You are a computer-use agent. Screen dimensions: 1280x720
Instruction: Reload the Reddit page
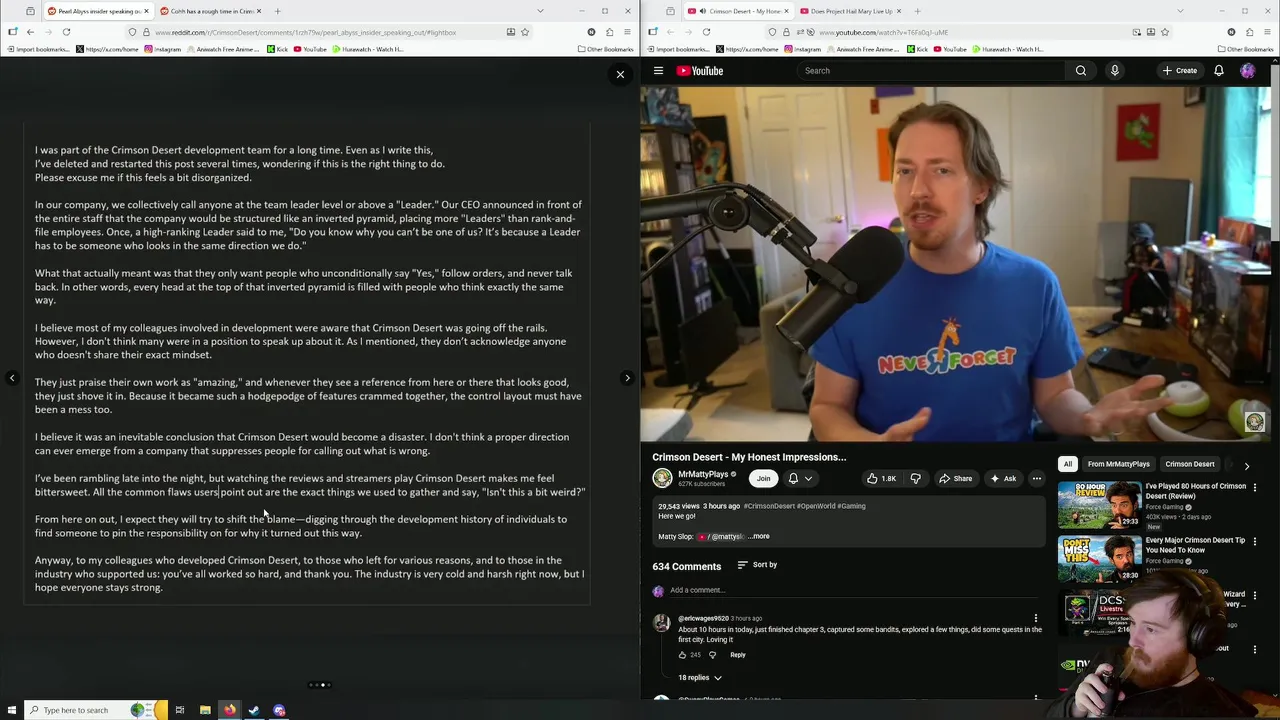point(66,32)
